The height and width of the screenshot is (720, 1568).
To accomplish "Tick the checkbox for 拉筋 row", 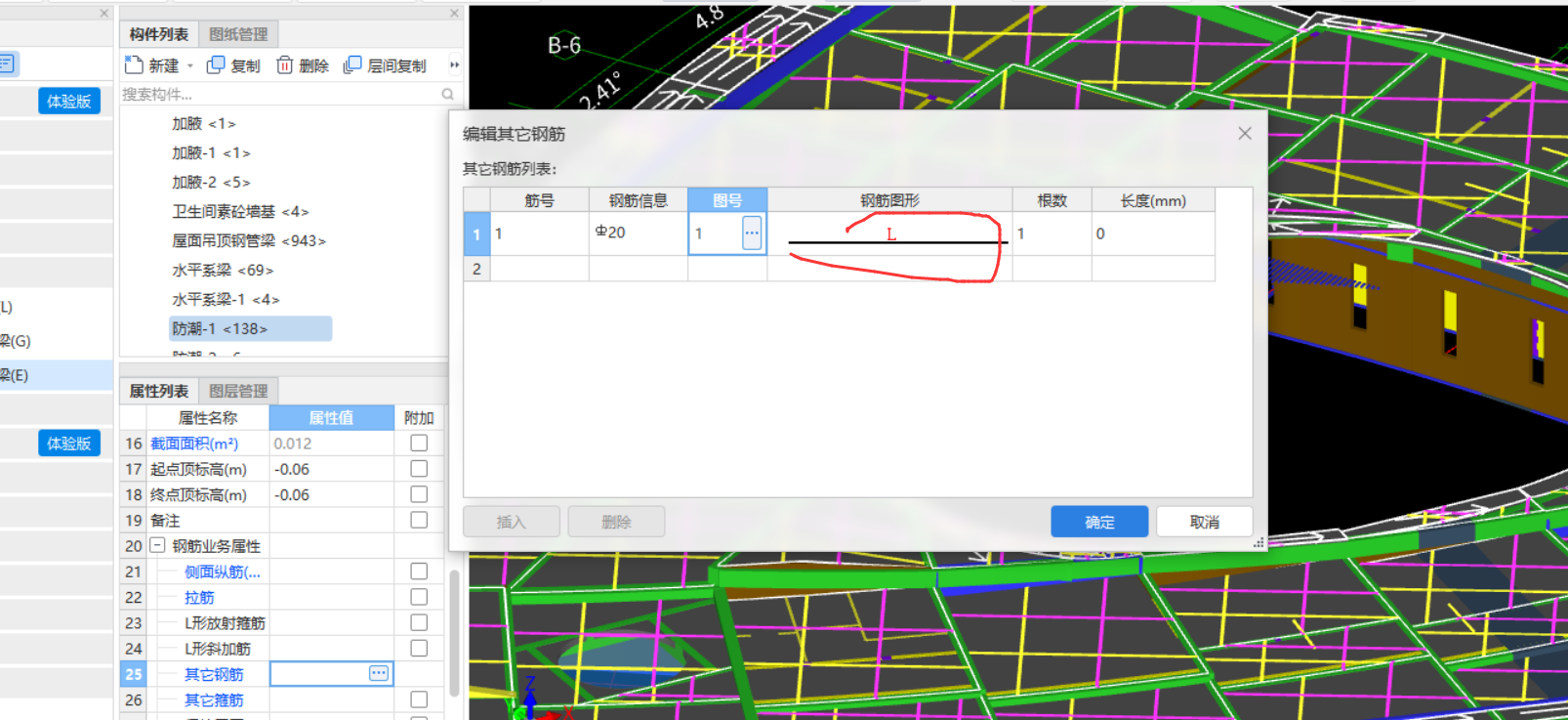I will coord(419,597).
